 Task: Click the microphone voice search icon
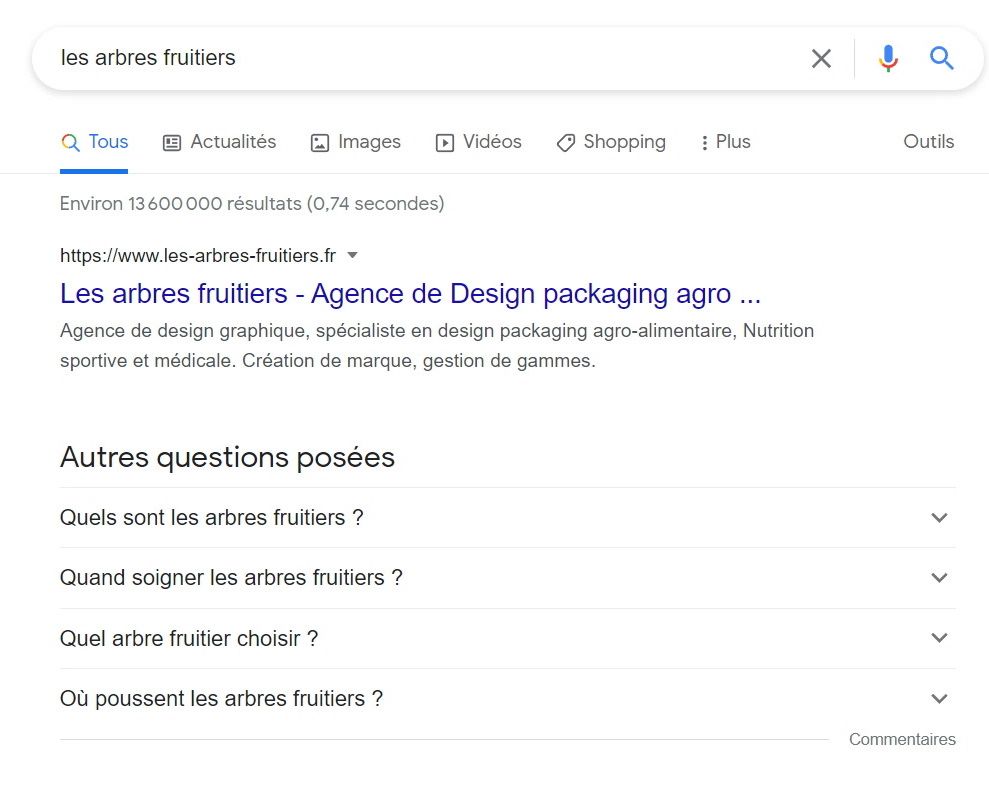coord(888,58)
